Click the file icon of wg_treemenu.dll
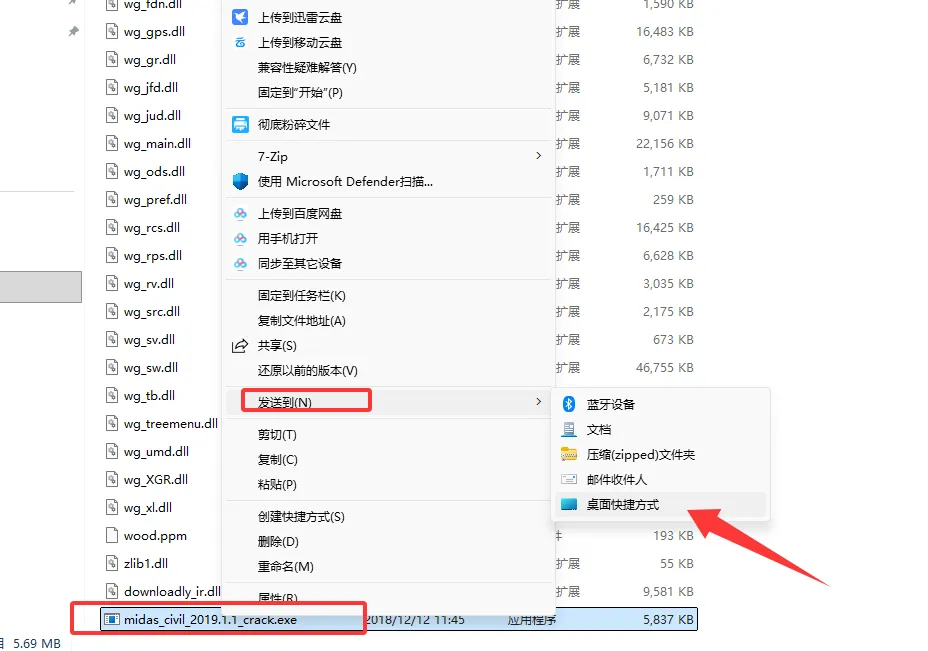 tap(112, 423)
